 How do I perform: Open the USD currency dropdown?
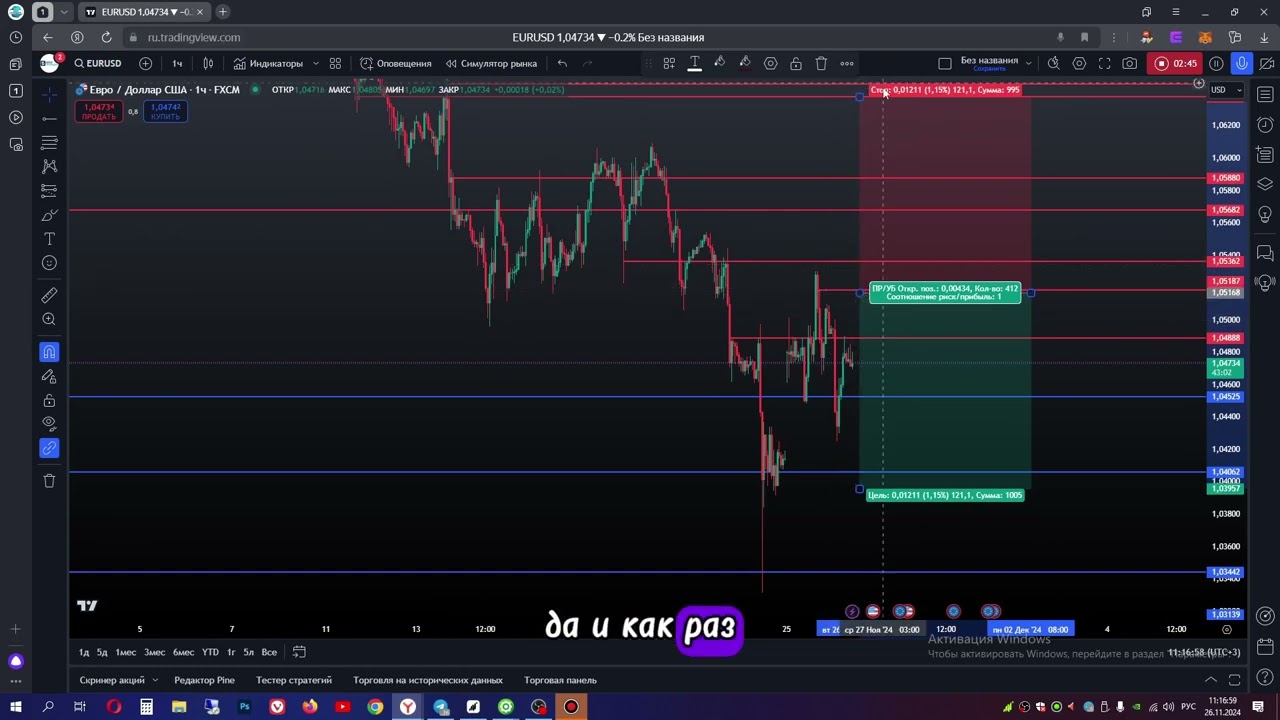tap(1226, 90)
